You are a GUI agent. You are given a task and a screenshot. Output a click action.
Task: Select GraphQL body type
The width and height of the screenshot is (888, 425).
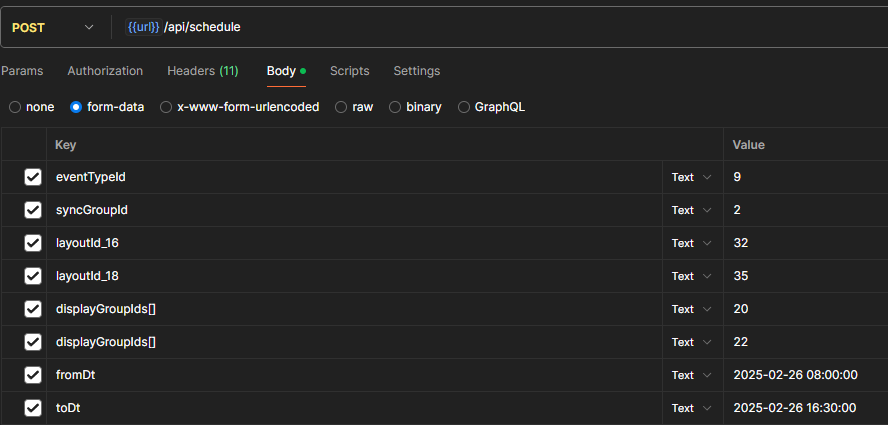pyautogui.click(x=464, y=107)
